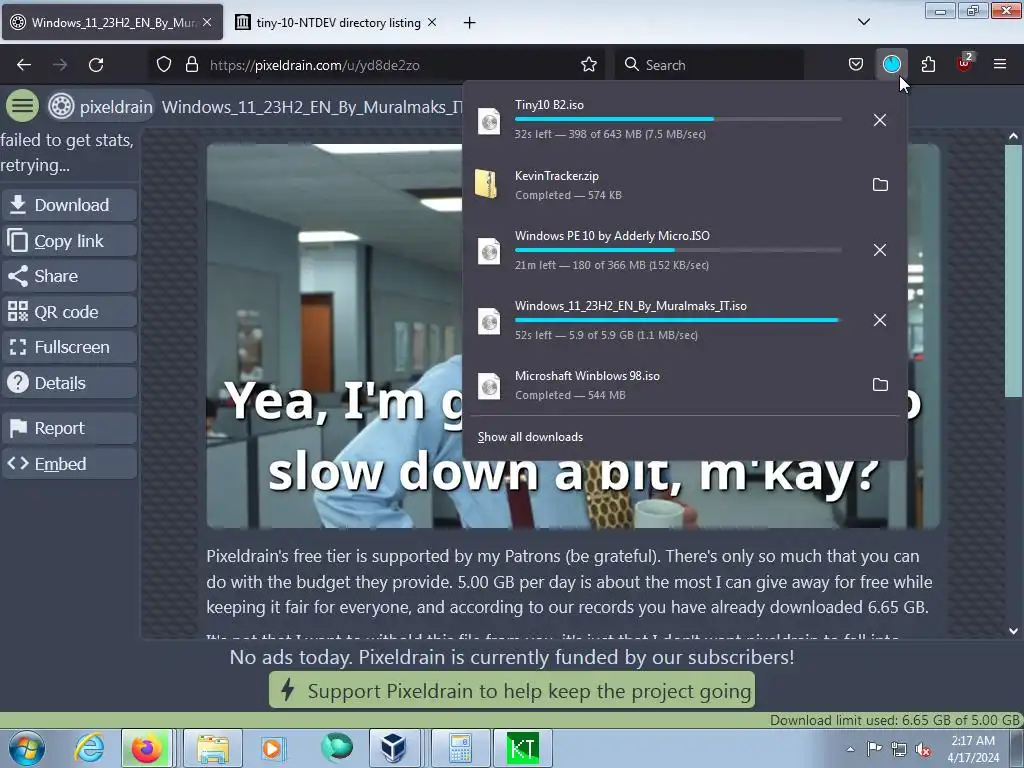1024x768 pixels.
Task: Click the page scrollbar down arrow
Action: click(1013, 631)
